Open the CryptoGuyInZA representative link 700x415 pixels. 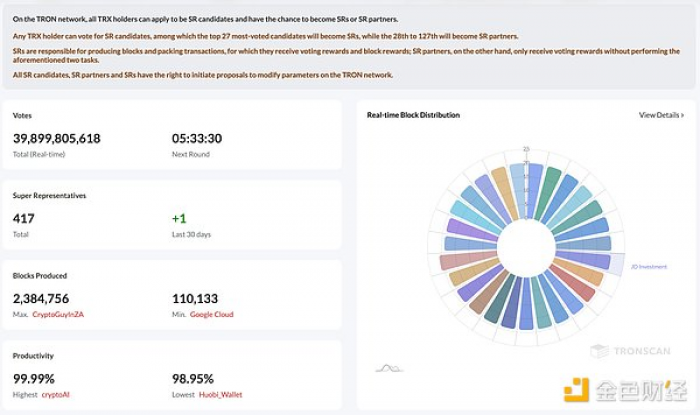coord(58,314)
